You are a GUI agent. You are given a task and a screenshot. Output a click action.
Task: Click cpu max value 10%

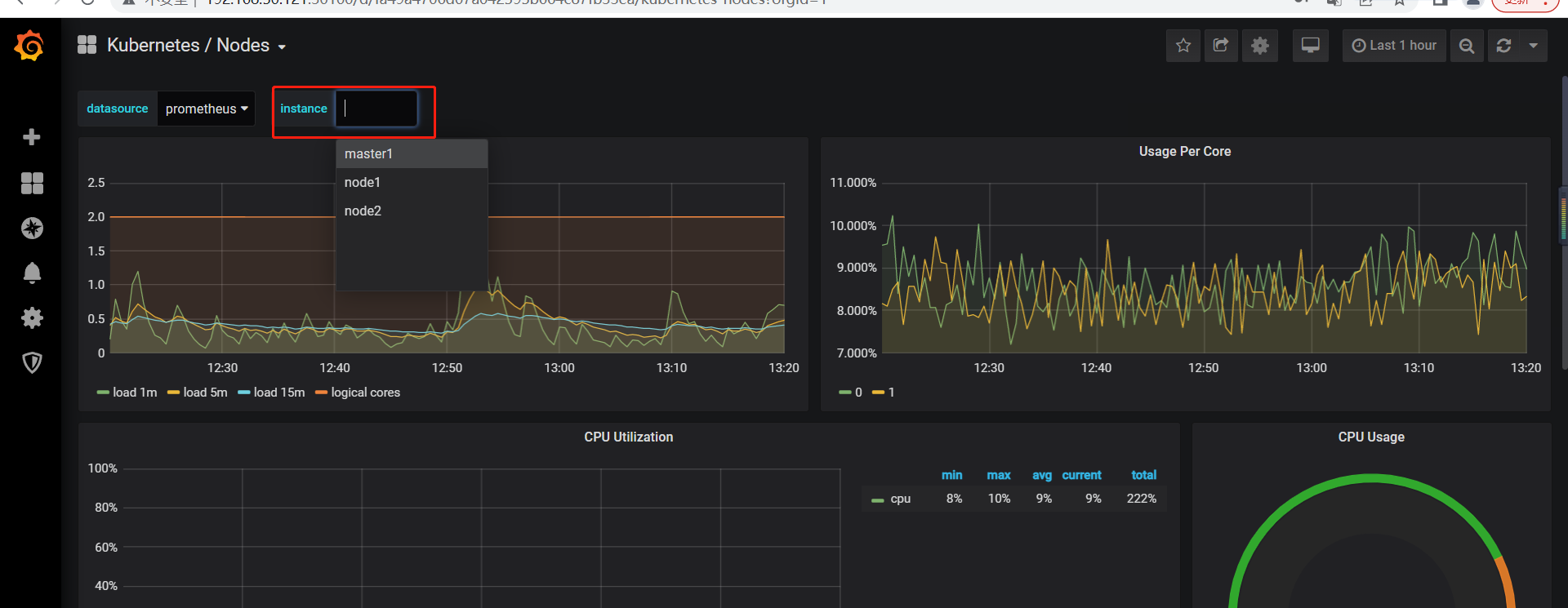pyautogui.click(x=1000, y=499)
